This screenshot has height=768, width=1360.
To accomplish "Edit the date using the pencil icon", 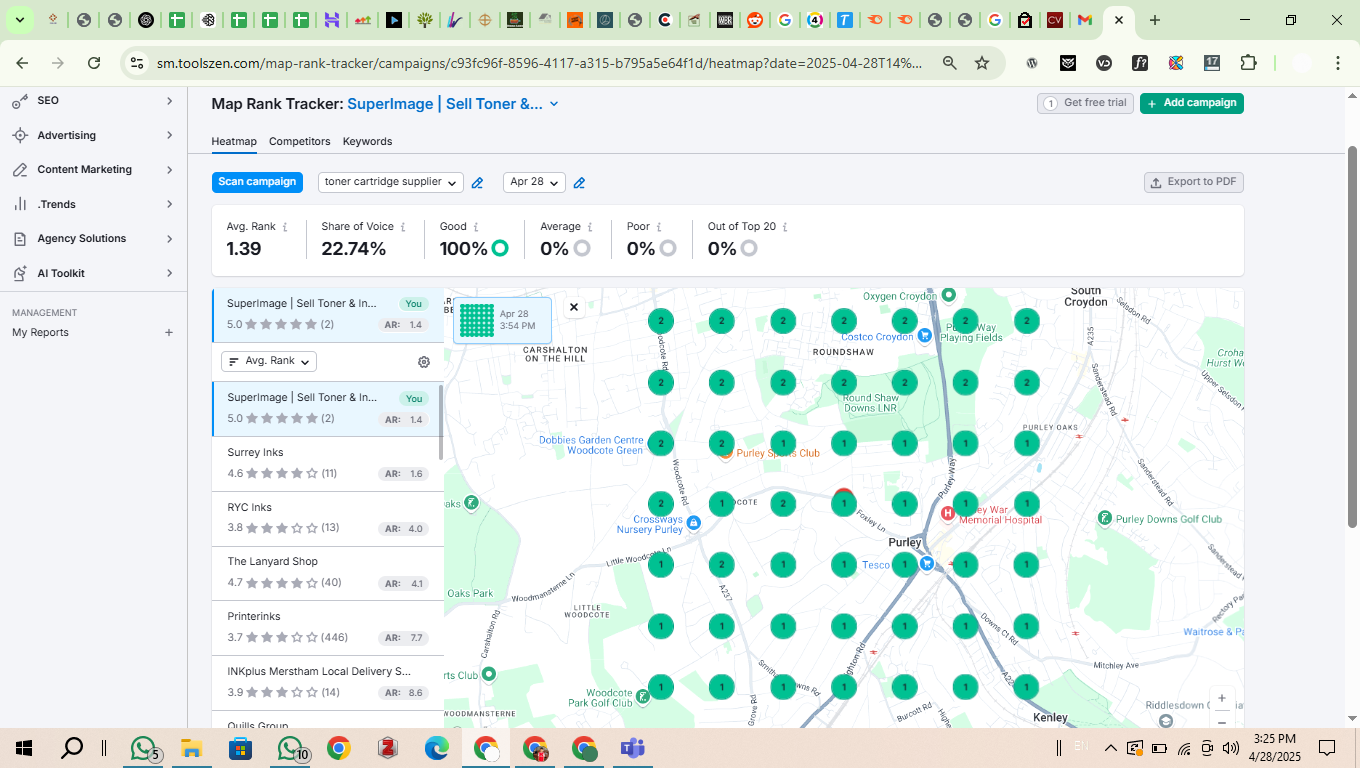I will click(579, 183).
